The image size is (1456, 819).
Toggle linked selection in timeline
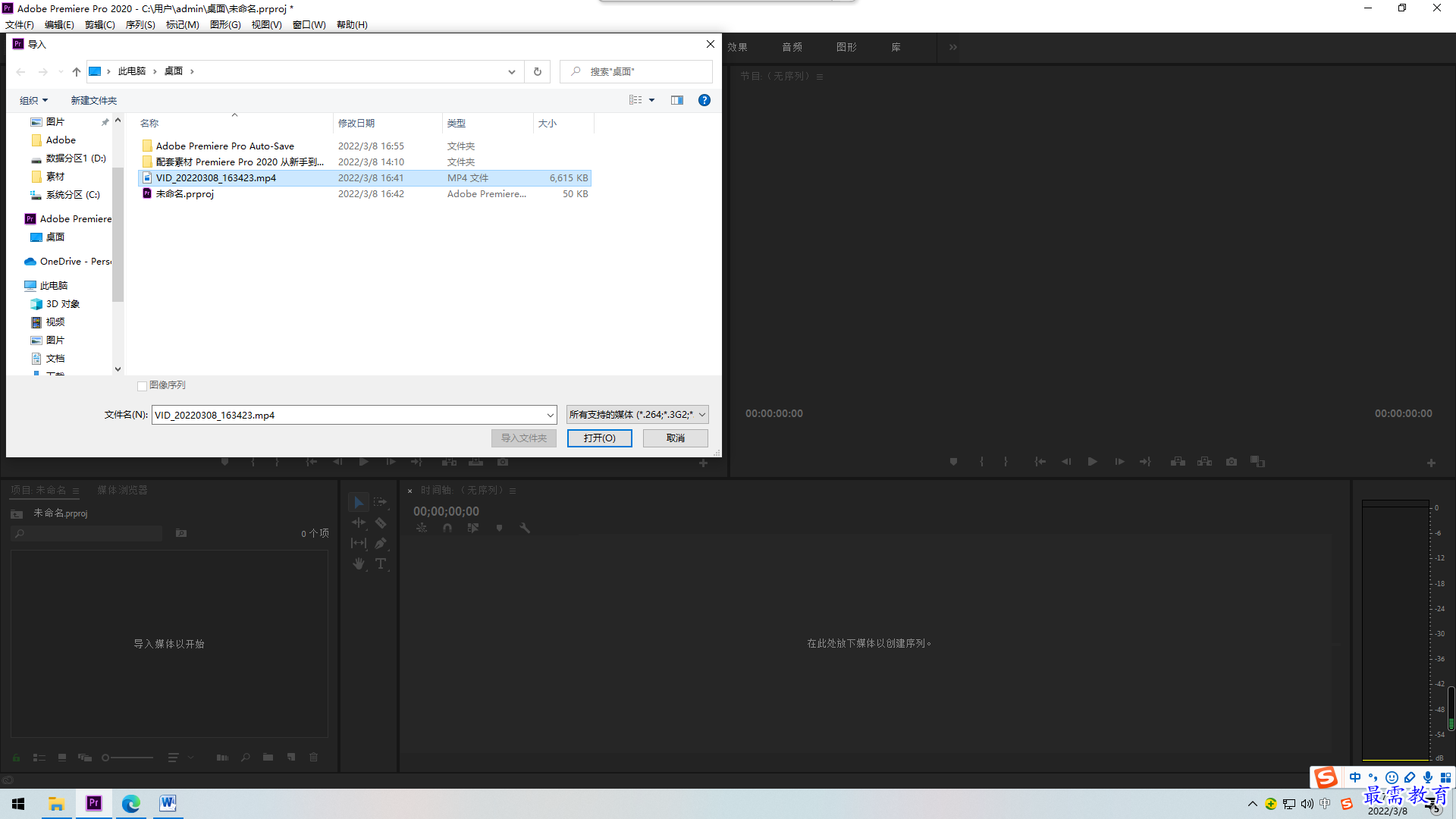[x=473, y=528]
